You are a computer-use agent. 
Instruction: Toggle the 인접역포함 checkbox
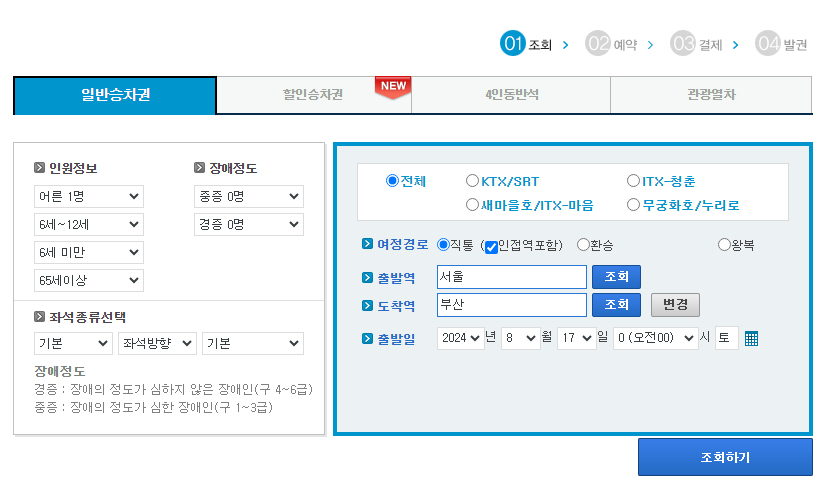(491, 246)
